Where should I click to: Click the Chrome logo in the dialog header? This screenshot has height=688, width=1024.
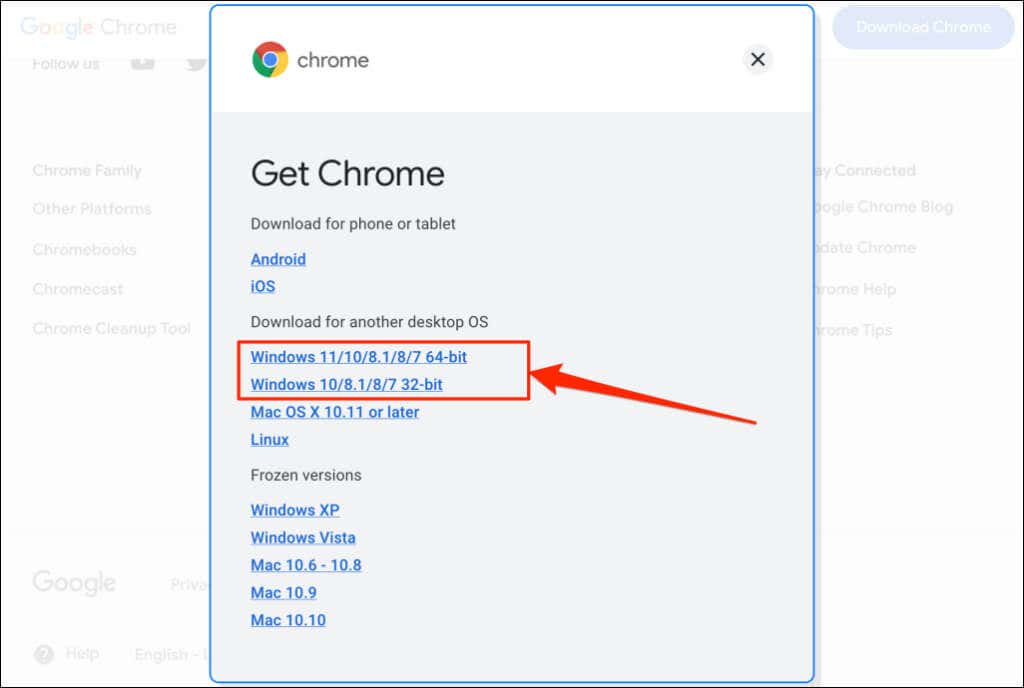click(269, 60)
